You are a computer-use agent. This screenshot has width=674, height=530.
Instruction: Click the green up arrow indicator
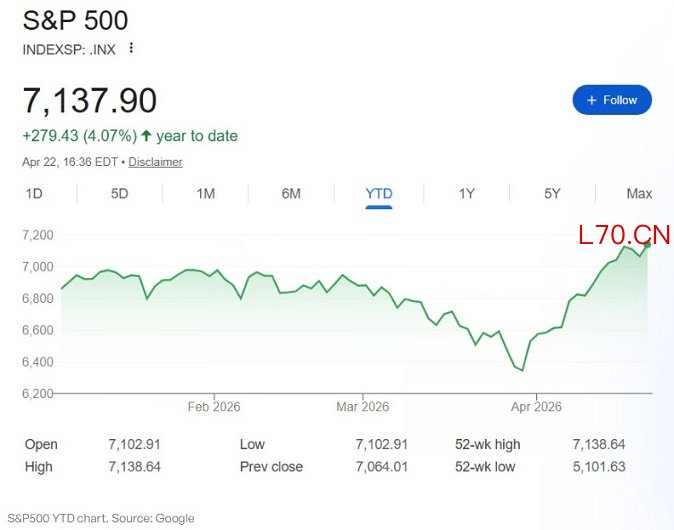tap(146, 136)
